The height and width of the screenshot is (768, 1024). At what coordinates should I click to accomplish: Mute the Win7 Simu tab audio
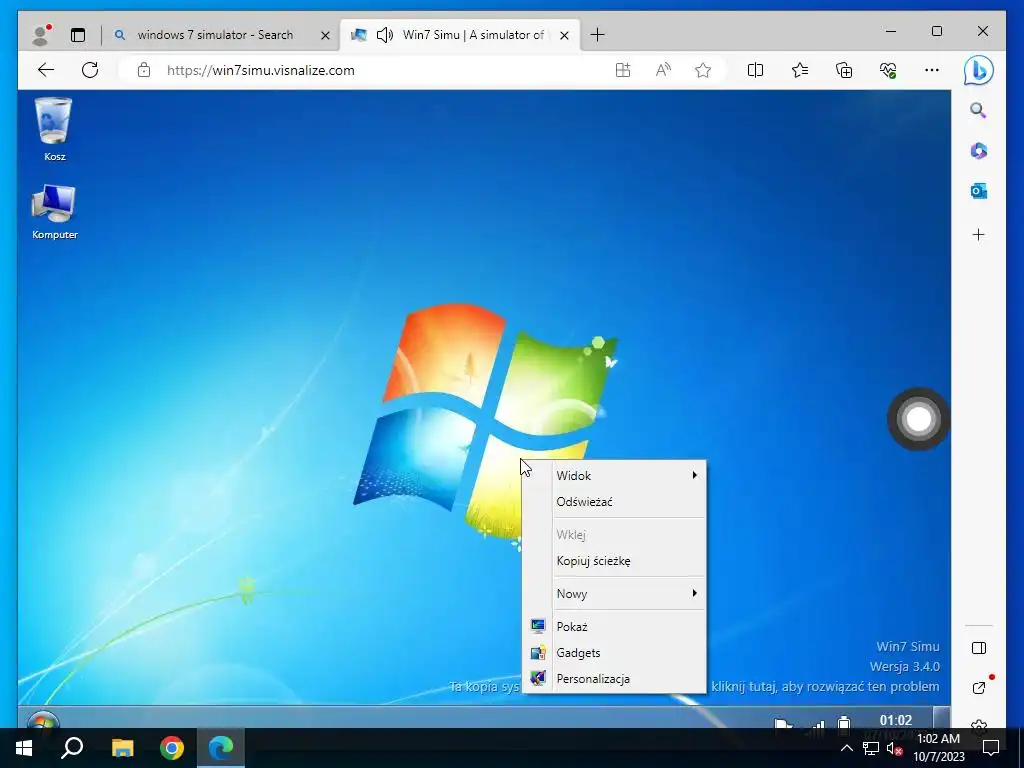[x=385, y=35]
